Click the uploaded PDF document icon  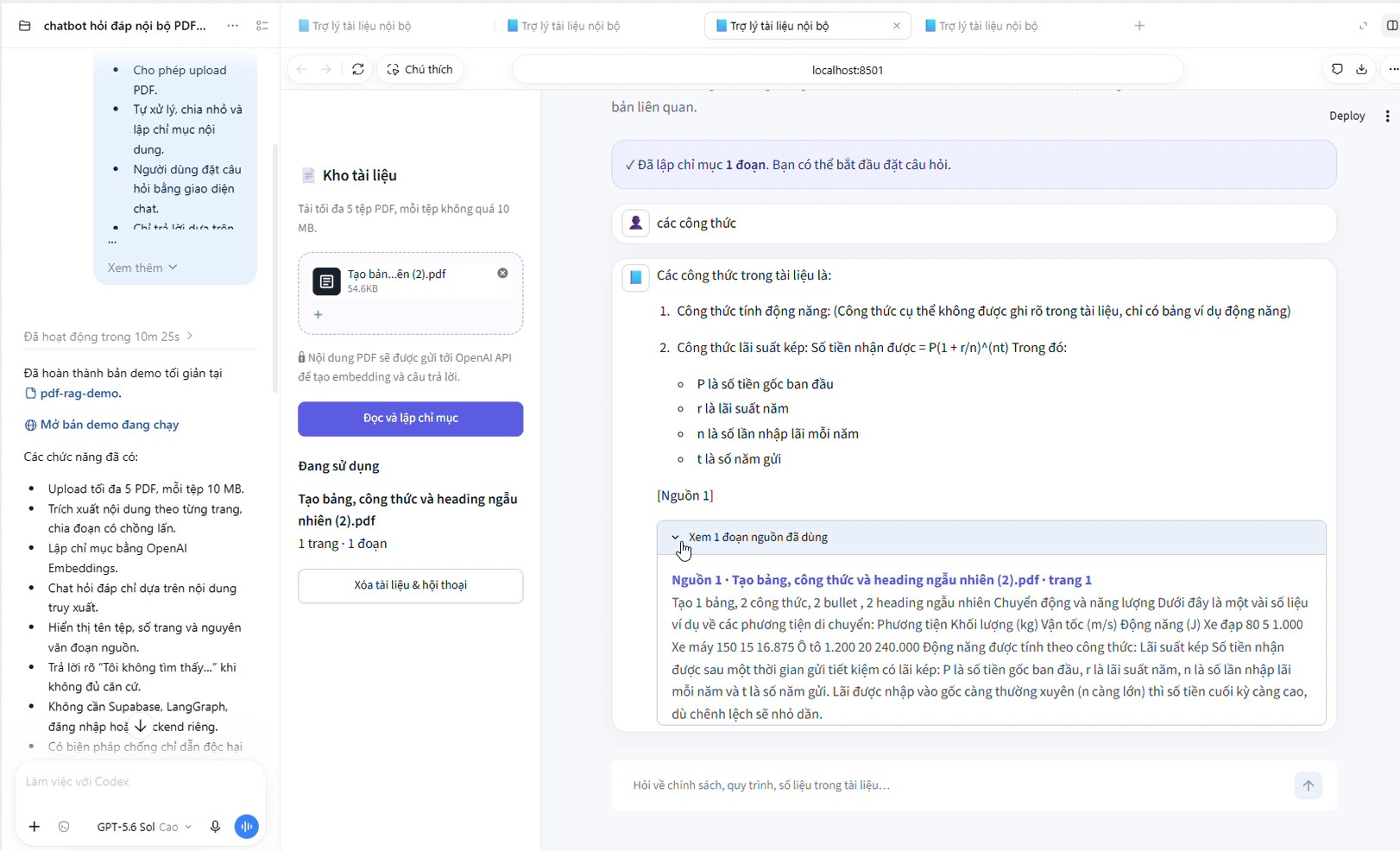[x=326, y=281]
